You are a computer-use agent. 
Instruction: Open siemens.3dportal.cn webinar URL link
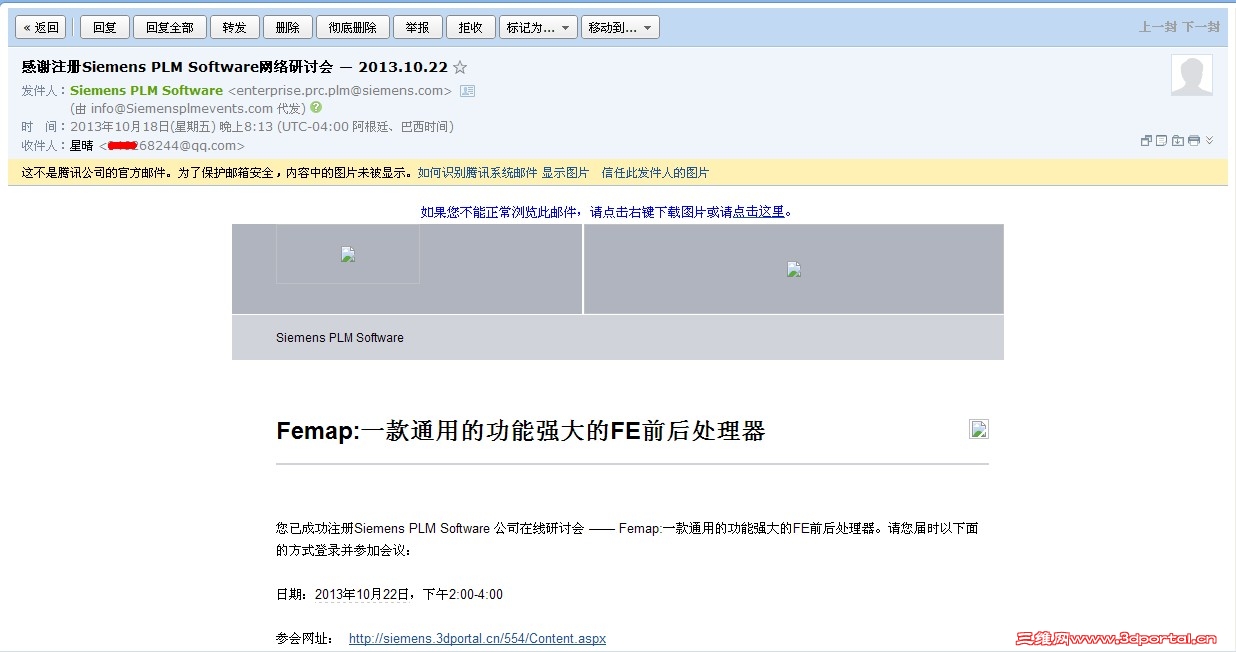click(477, 639)
